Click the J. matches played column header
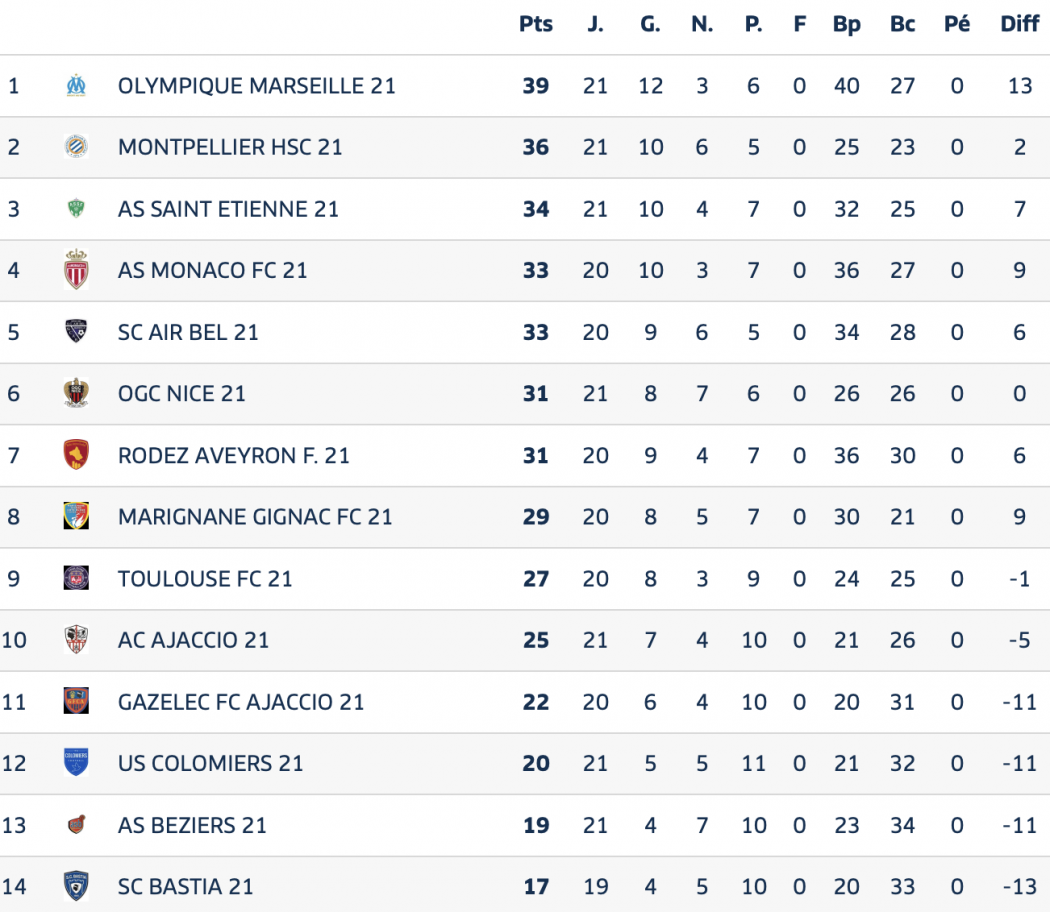 [x=595, y=25]
